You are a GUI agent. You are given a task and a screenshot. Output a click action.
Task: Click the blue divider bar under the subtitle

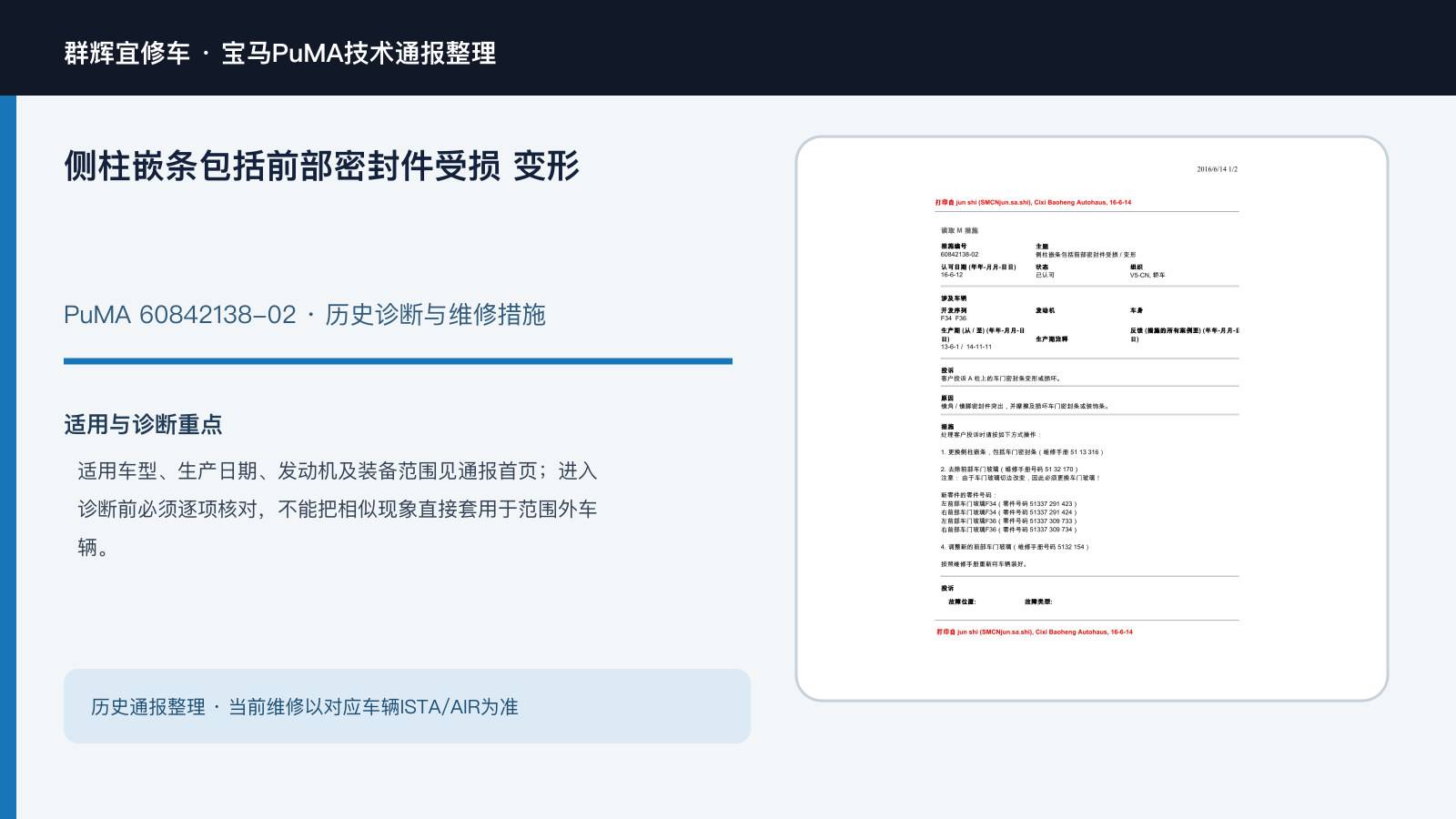pos(398,361)
